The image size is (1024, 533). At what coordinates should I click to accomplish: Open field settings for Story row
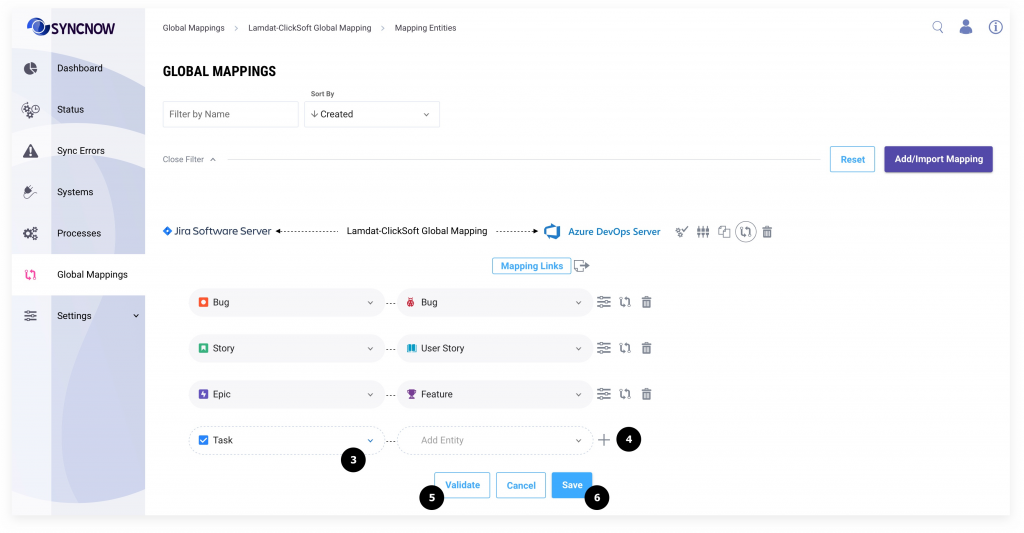click(604, 348)
